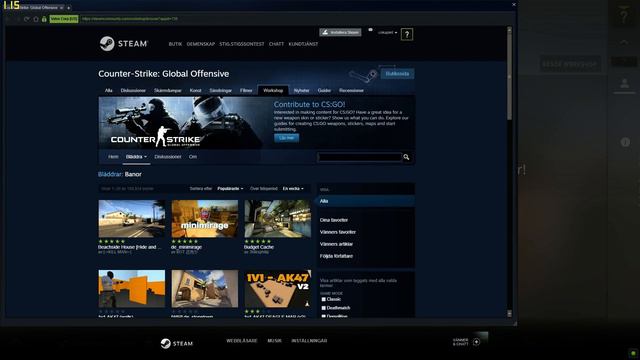Switch to the Guider tab

(324, 91)
